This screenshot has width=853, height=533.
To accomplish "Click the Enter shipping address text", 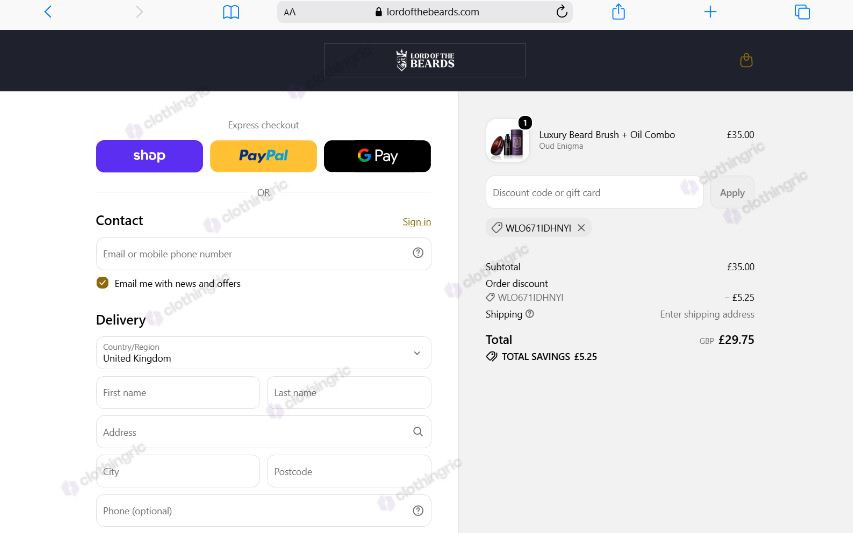I will pos(707,314).
